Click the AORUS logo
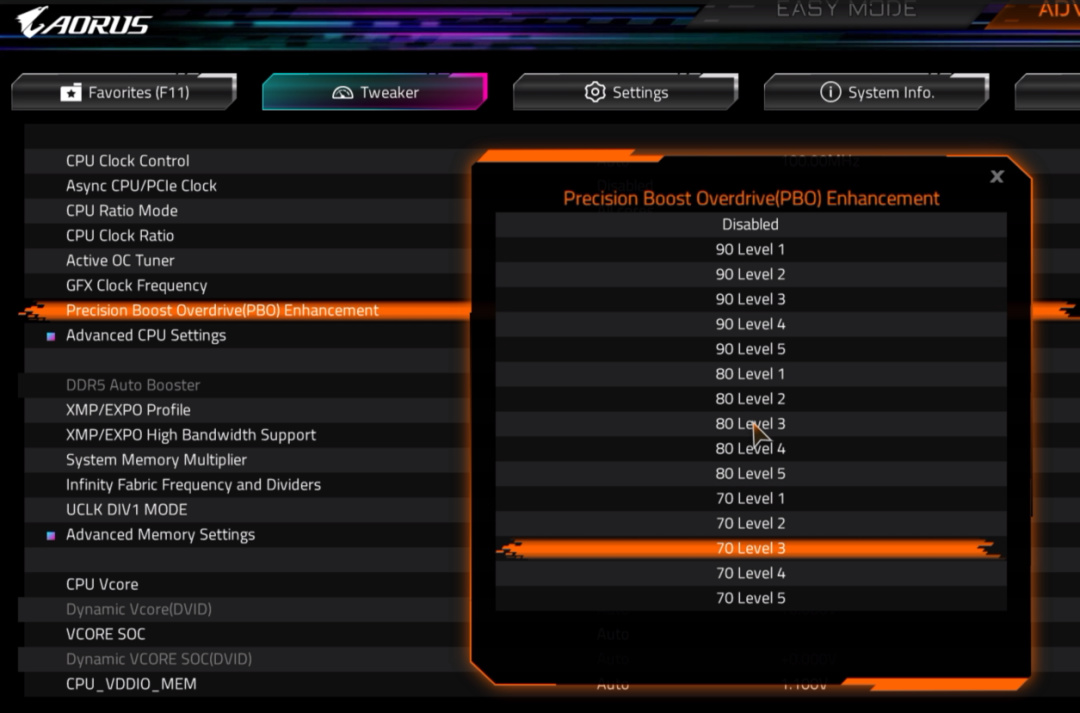The width and height of the screenshot is (1080, 713). click(x=84, y=23)
